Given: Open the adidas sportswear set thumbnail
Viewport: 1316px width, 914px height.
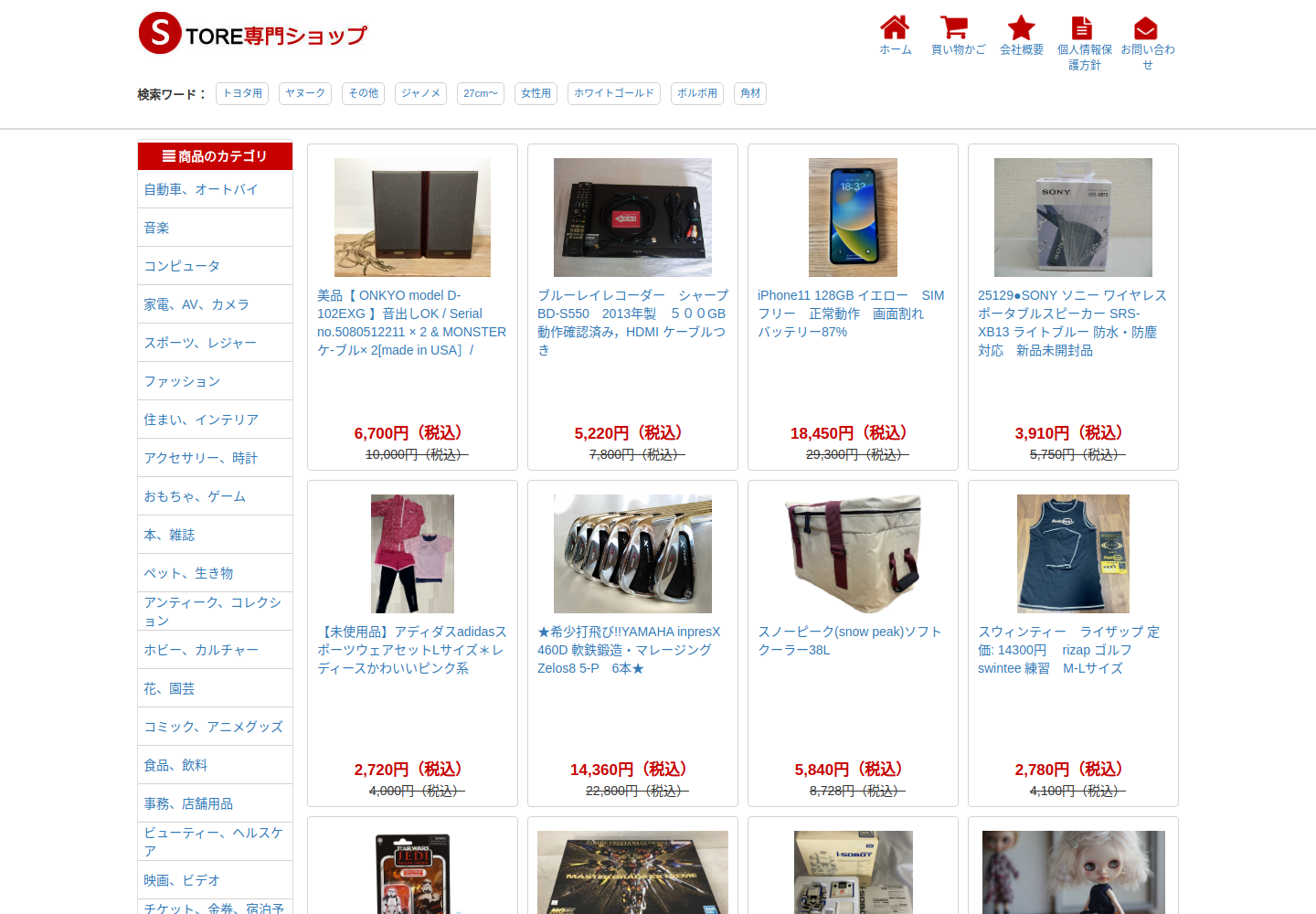Looking at the screenshot, I should coord(412,554).
